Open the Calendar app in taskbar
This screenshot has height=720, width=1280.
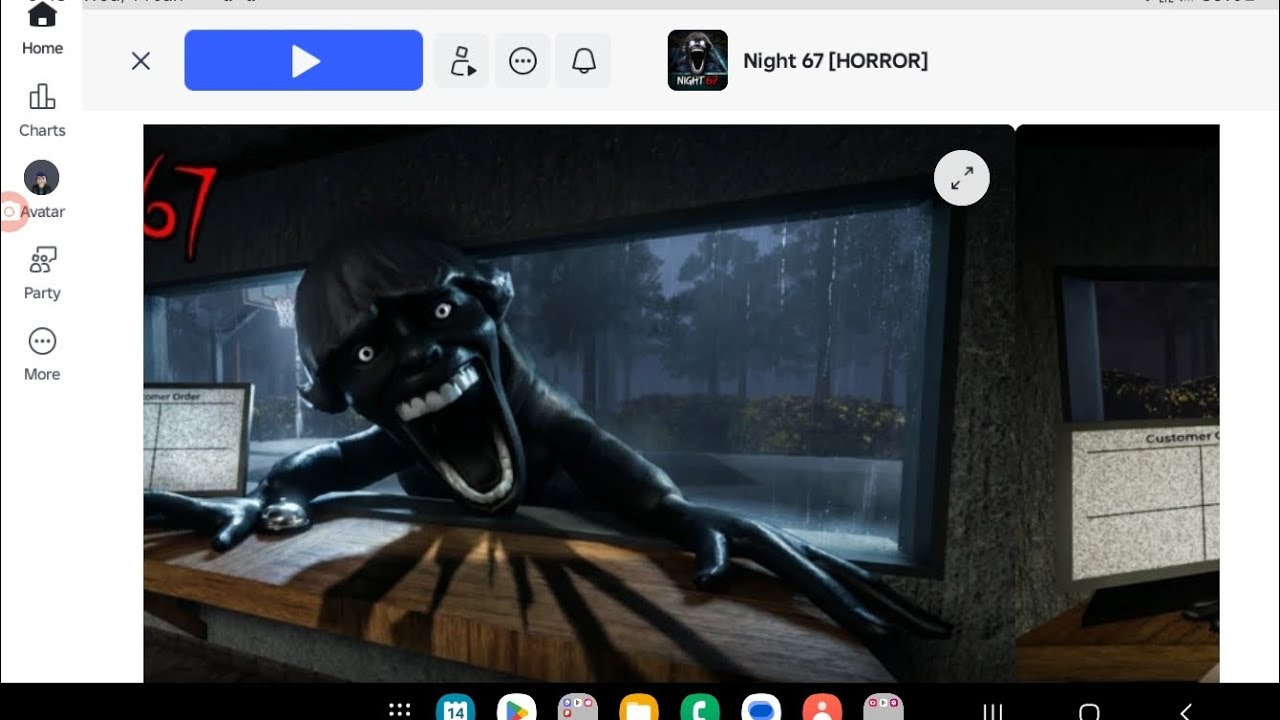[456, 708]
